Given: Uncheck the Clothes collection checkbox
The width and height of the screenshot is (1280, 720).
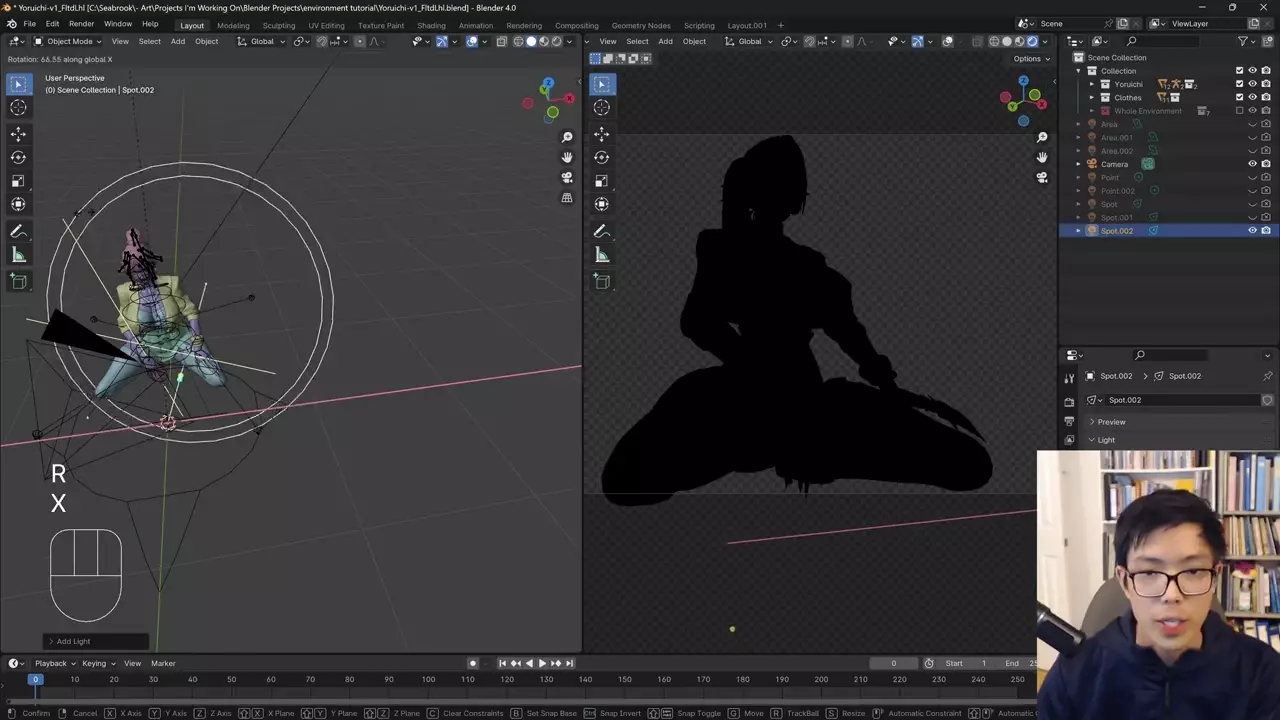Looking at the screenshot, I should click(1239, 98).
